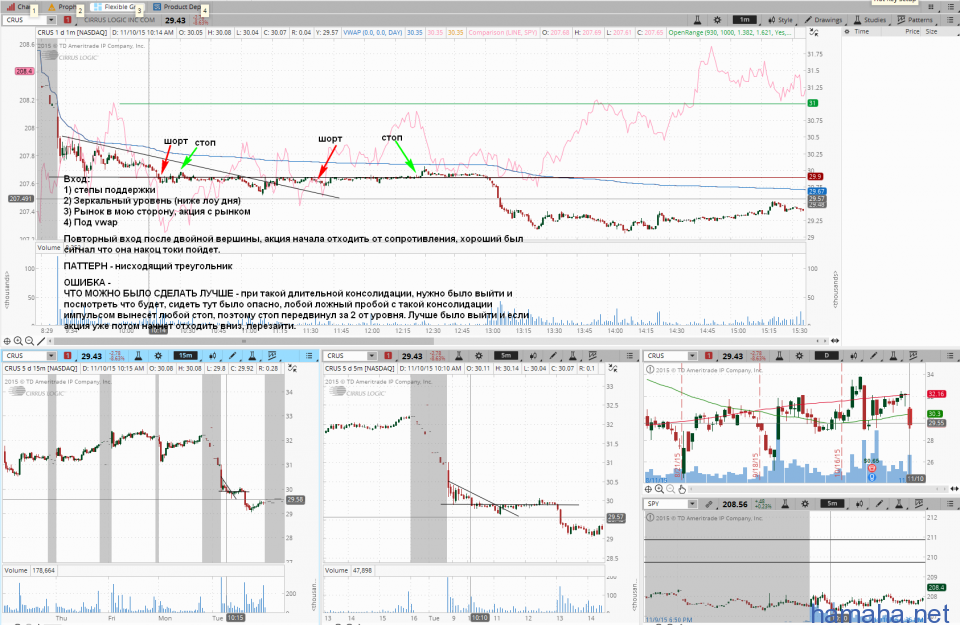Image resolution: width=960 pixels, height=625 pixels.
Task: Open main chart settings gear
Action: [x=718, y=20]
